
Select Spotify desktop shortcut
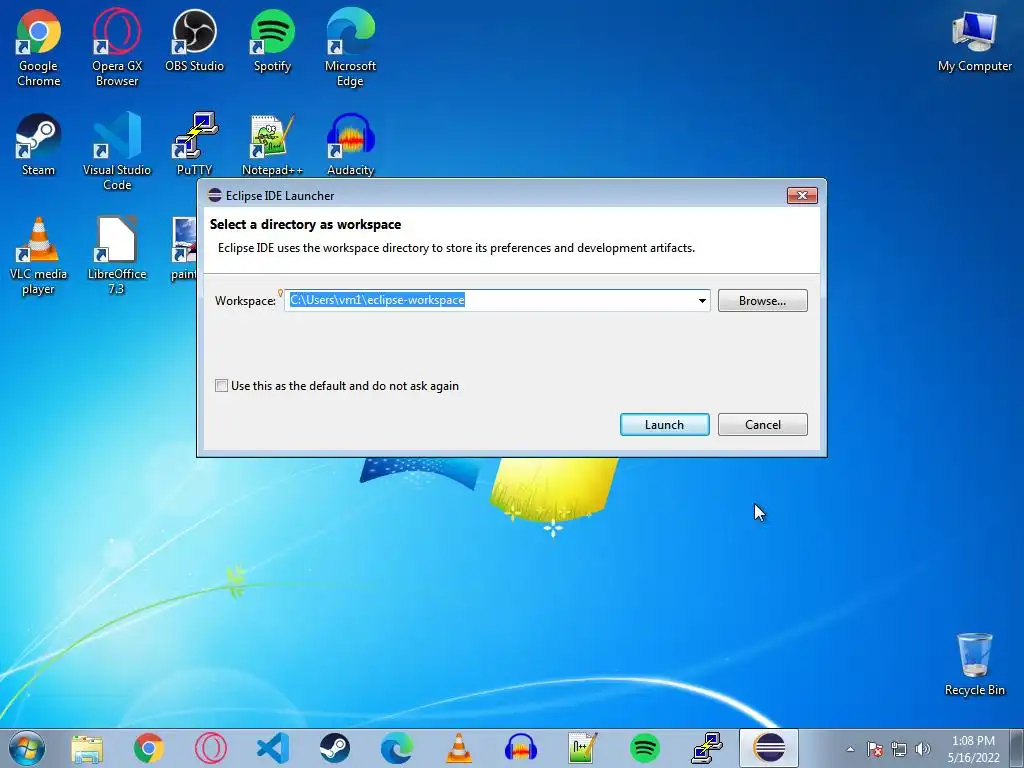(x=272, y=40)
